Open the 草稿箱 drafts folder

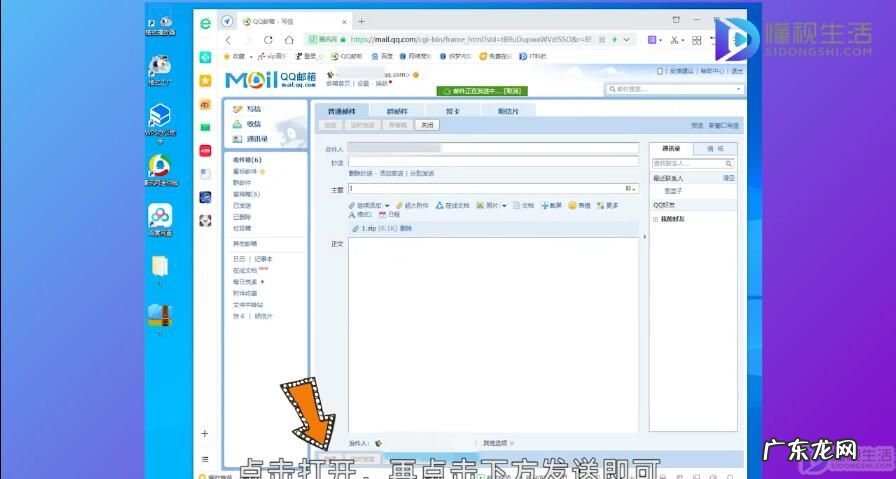[x=246, y=194]
